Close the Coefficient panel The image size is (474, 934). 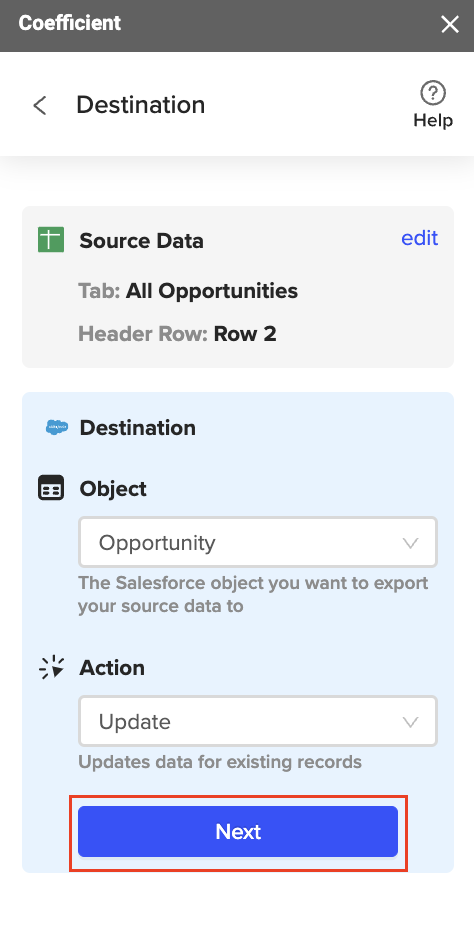coord(450,24)
